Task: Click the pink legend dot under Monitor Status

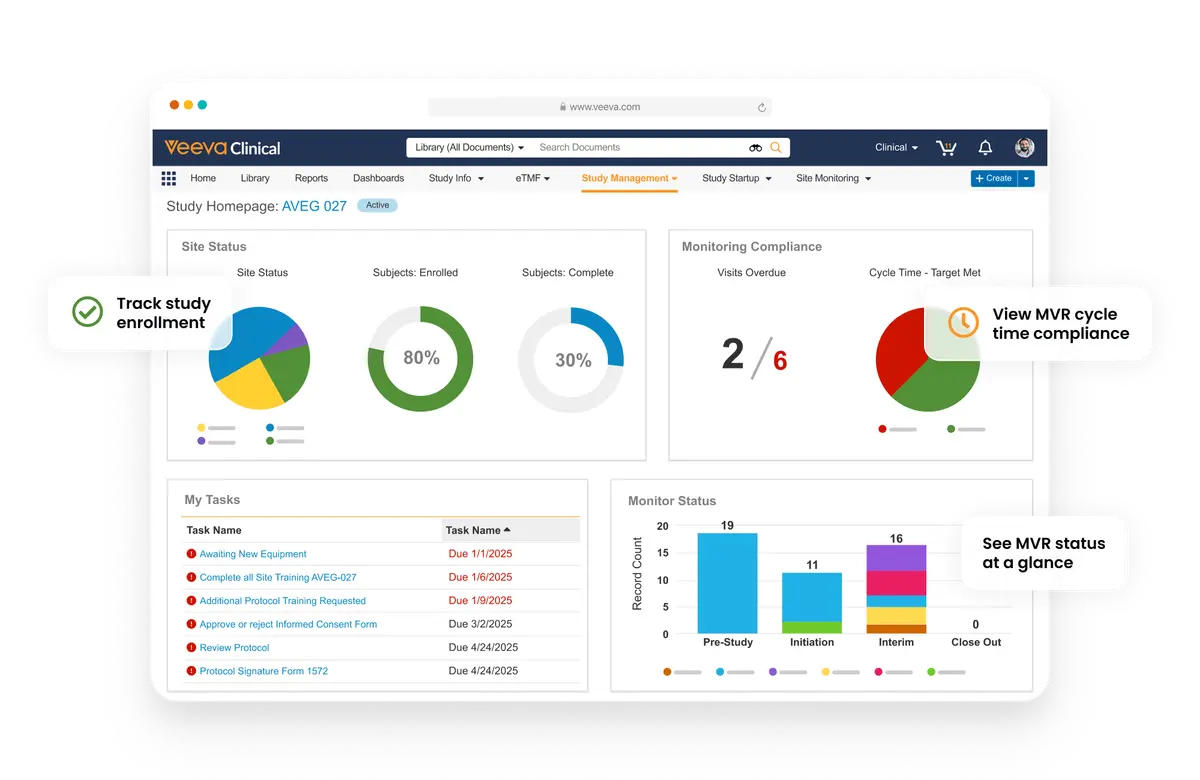Action: (879, 672)
